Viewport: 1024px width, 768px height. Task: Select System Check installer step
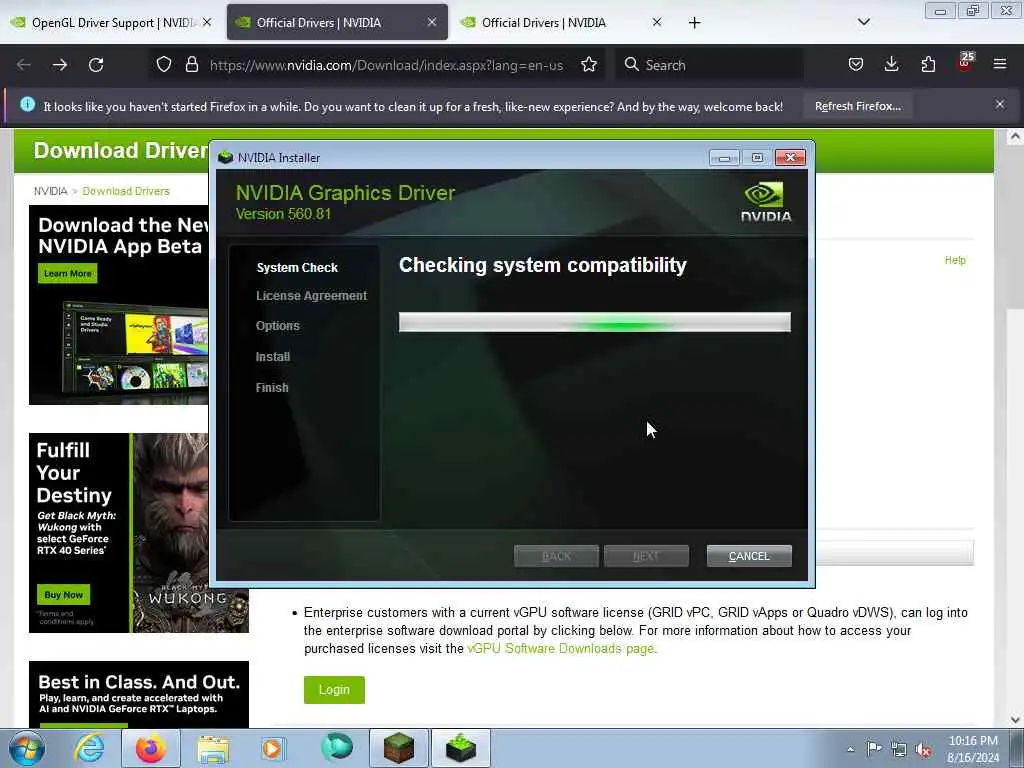pyautogui.click(x=297, y=268)
